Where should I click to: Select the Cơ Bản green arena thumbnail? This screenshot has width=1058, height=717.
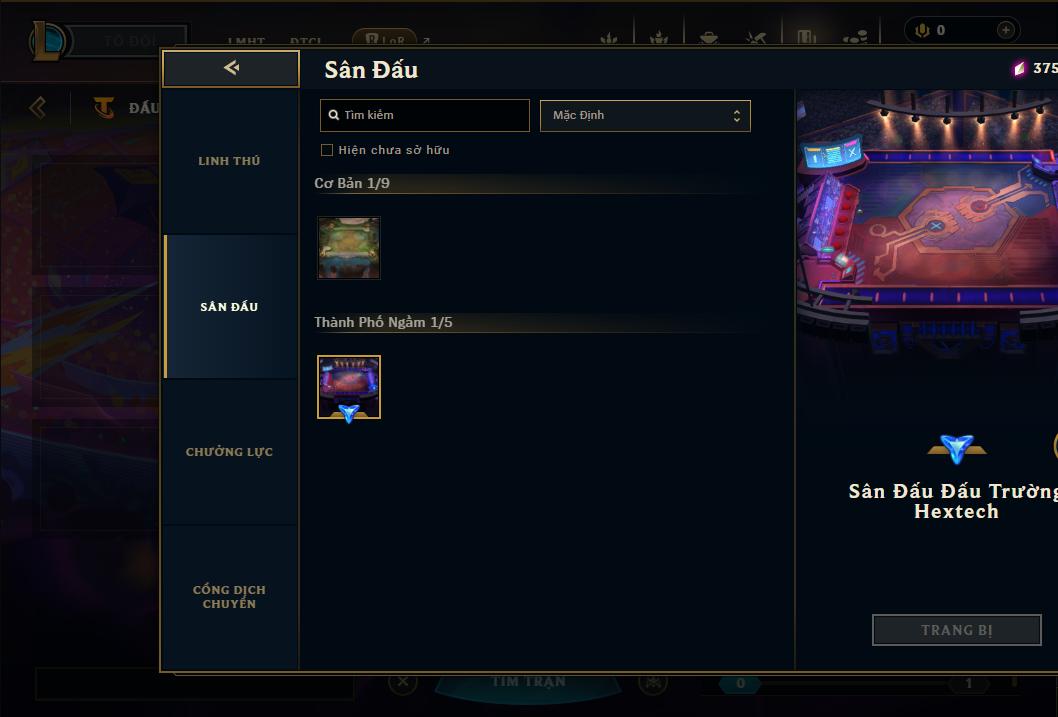click(x=349, y=248)
